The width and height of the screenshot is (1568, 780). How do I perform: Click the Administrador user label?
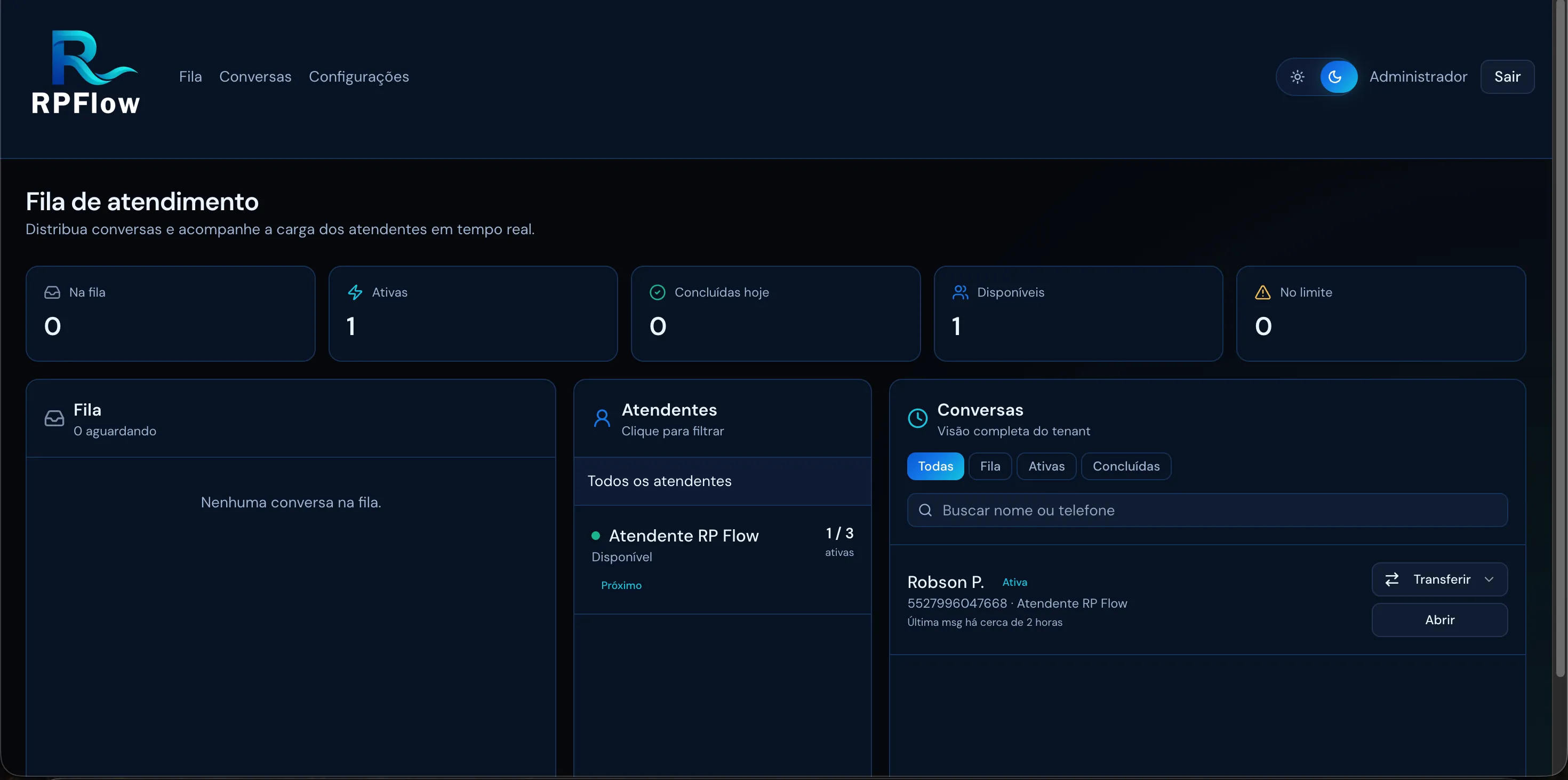click(x=1418, y=77)
